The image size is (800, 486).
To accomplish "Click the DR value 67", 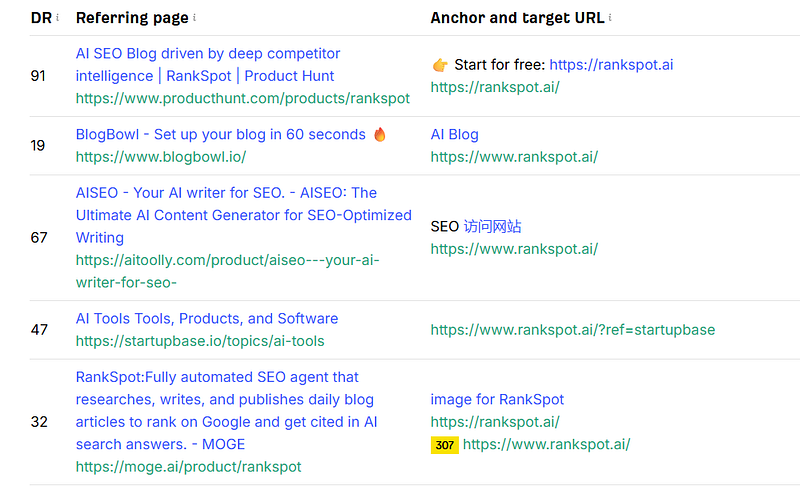I will click(39, 238).
